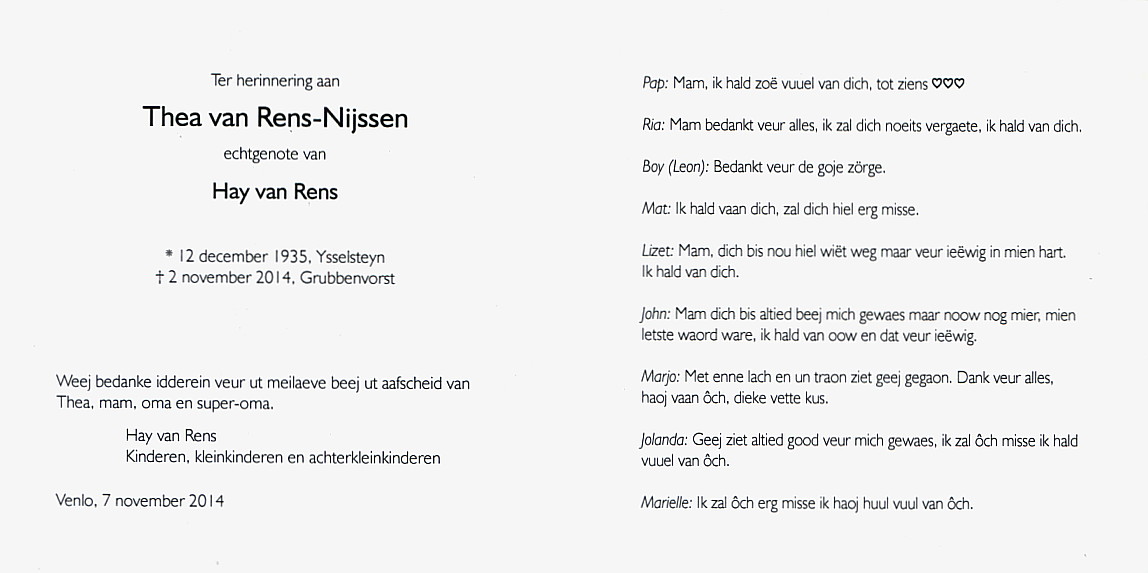The height and width of the screenshot is (573, 1148).
Task: Click the italic "Boy (Leon):" label
Action: (x=675, y=168)
